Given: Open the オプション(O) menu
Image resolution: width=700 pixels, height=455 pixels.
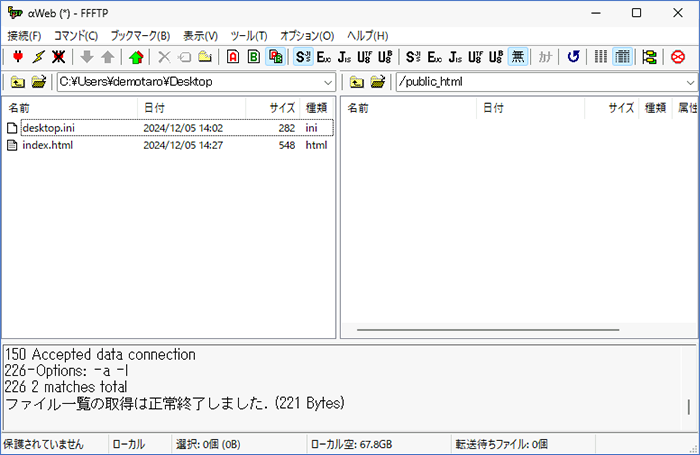Looking at the screenshot, I should point(307,35).
